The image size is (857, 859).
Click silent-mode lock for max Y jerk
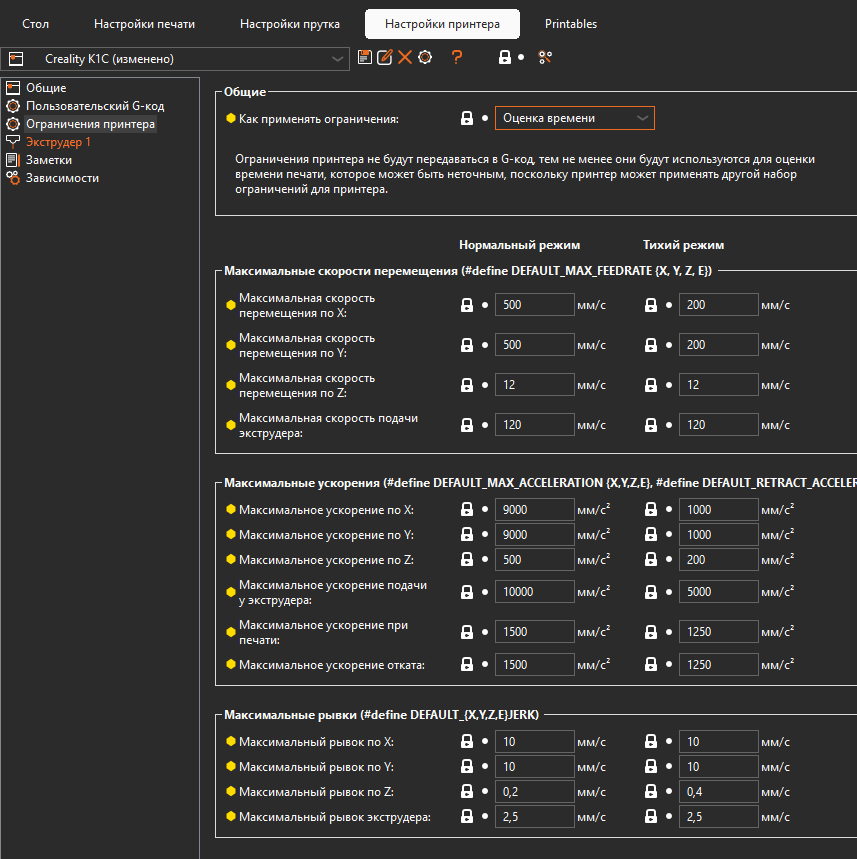coord(651,767)
